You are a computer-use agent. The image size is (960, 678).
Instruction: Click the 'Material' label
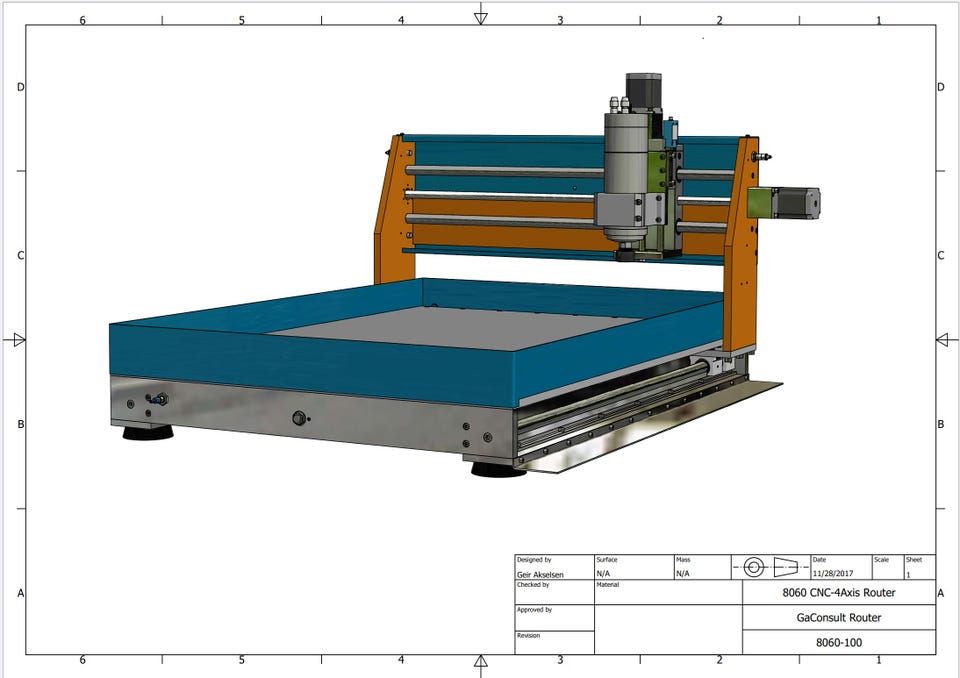point(608,585)
